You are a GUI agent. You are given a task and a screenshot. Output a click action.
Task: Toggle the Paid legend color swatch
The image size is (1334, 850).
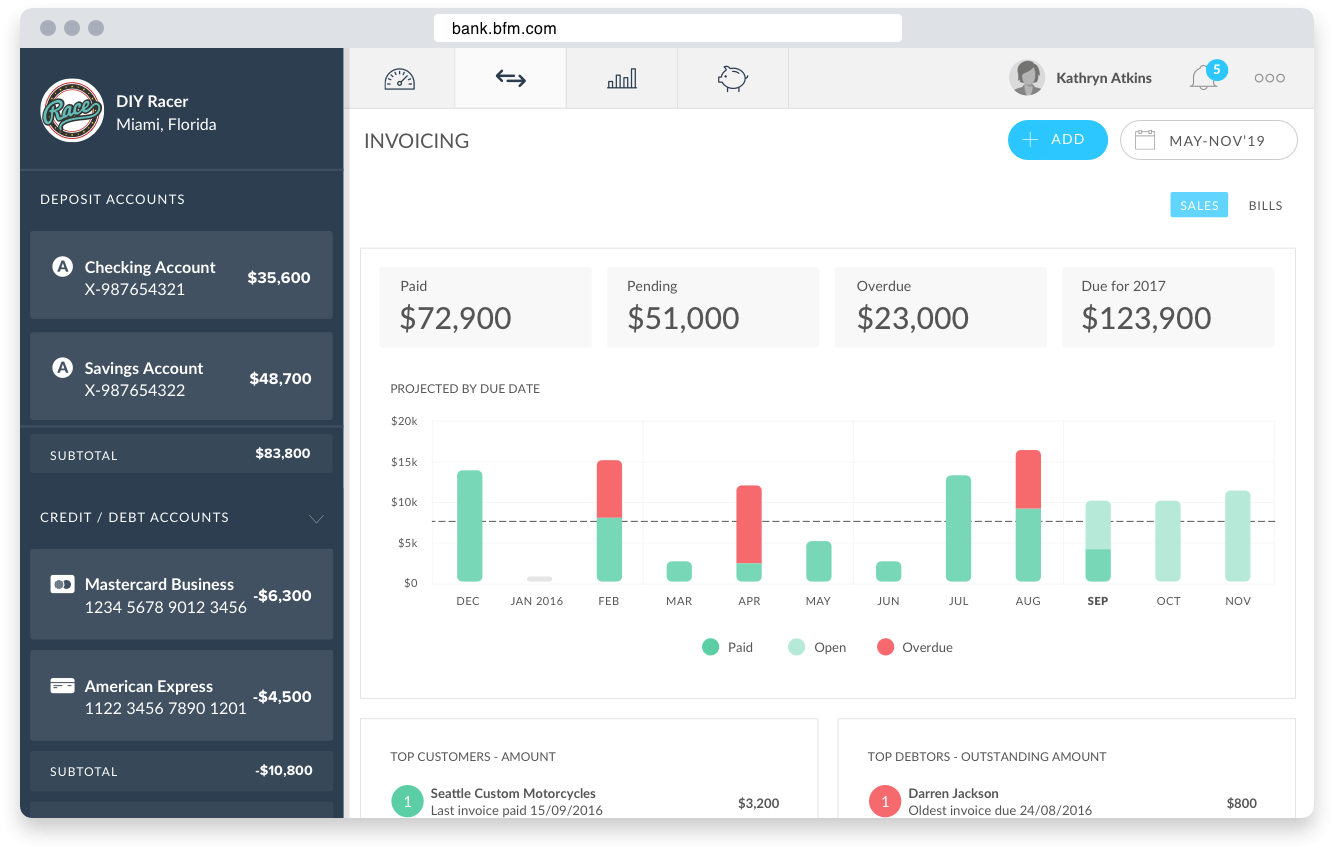[x=710, y=647]
